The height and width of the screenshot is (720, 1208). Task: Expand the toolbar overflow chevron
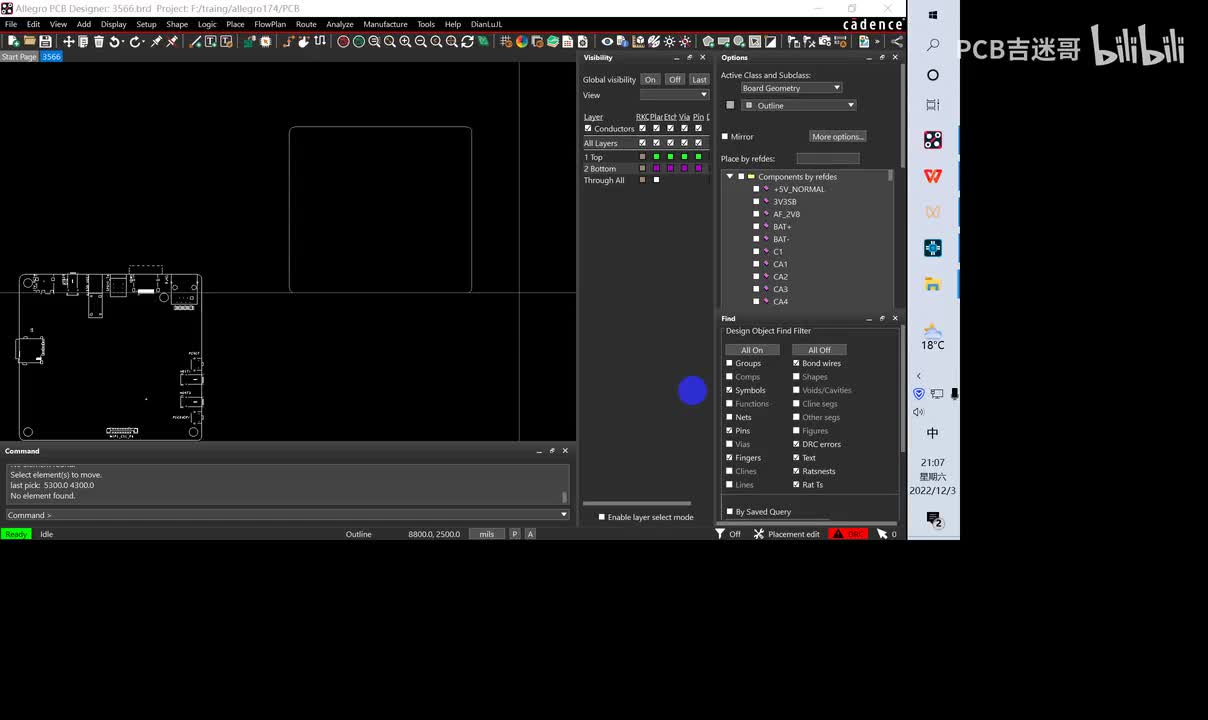coord(878,41)
